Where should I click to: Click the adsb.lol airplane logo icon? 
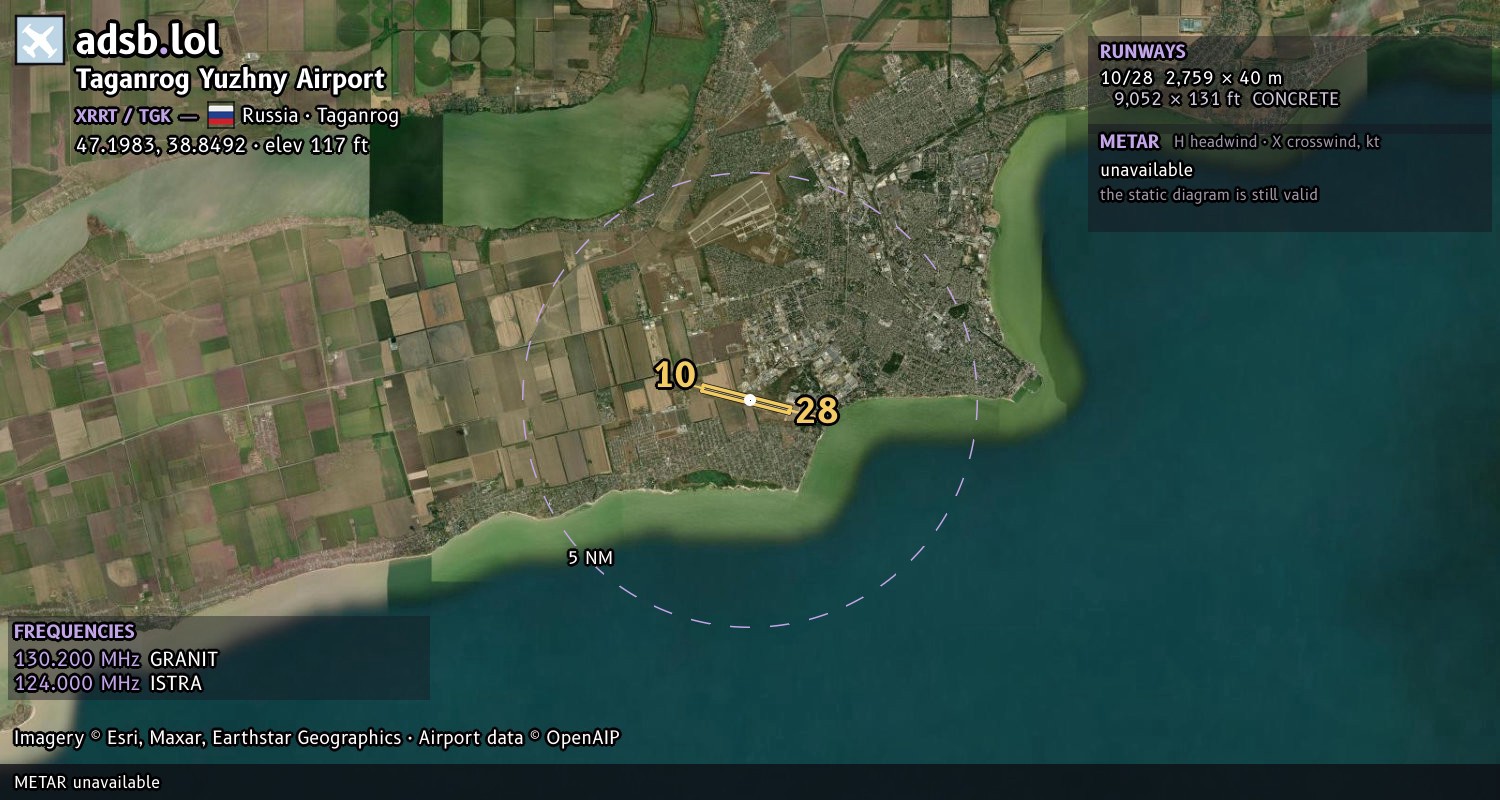pos(40,41)
